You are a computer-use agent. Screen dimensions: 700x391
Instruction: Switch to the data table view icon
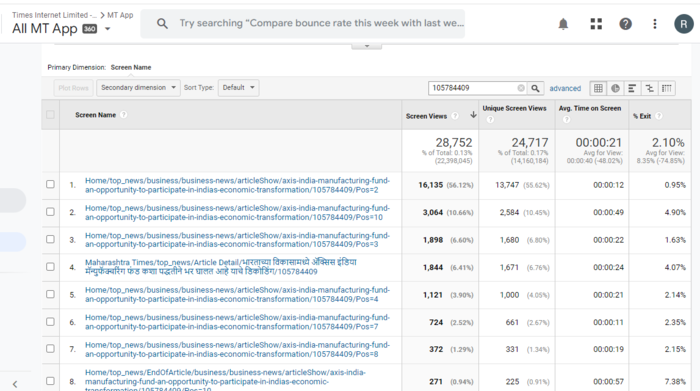(x=598, y=88)
